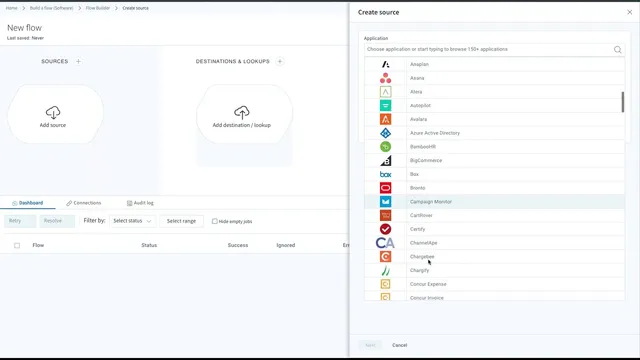Image resolution: width=640 pixels, height=360 pixels.
Task: Open Build a flow (Software) breadcrumb link
Action: tap(51, 8)
